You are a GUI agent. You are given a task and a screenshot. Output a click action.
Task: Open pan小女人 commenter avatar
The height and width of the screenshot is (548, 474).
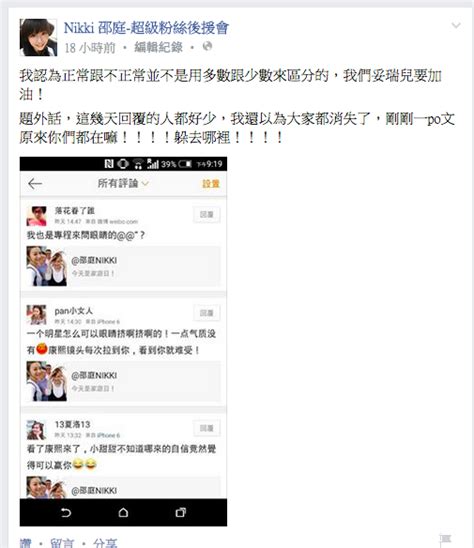tap(37, 315)
